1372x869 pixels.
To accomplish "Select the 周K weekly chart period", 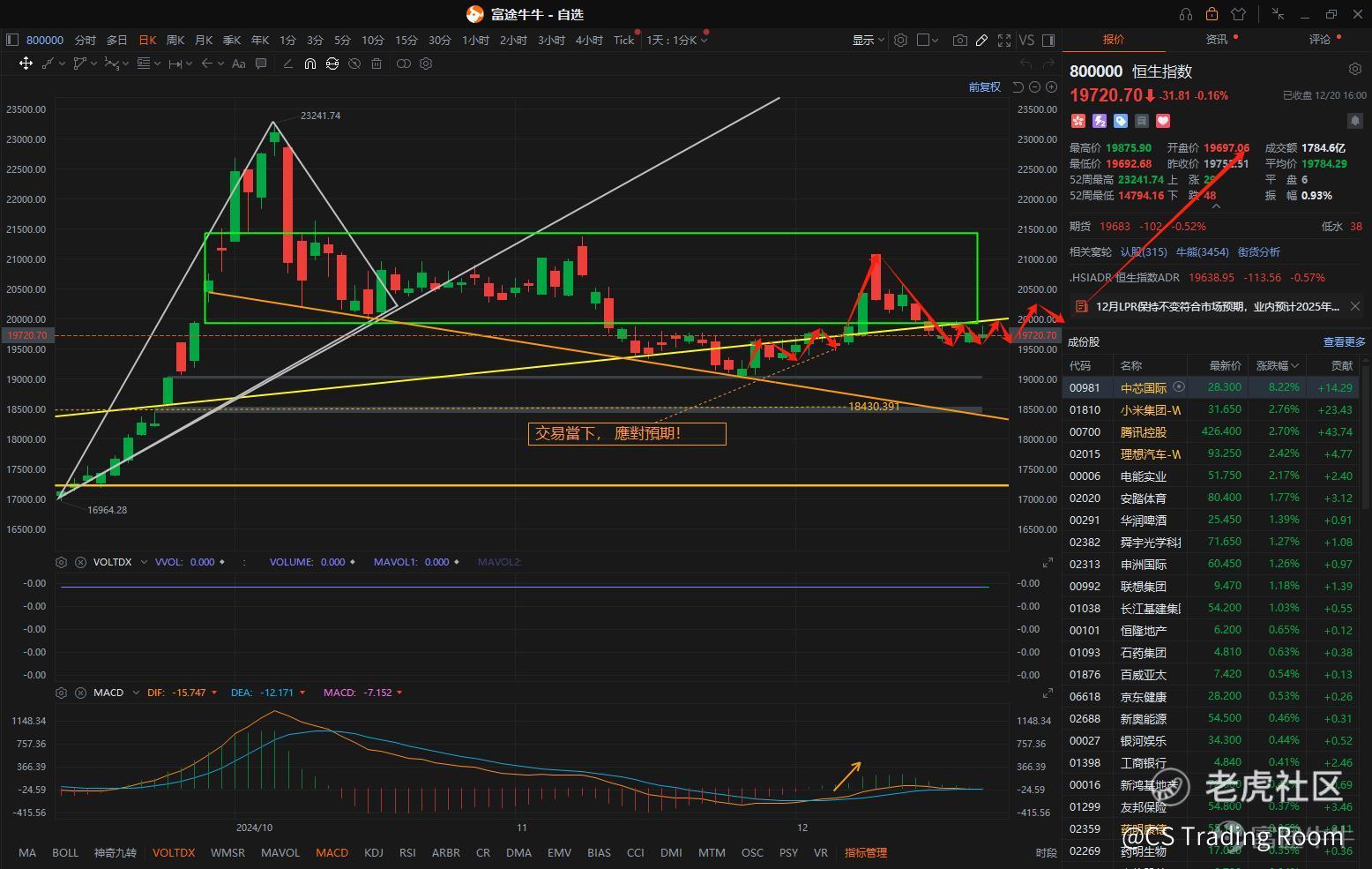I will [175, 40].
